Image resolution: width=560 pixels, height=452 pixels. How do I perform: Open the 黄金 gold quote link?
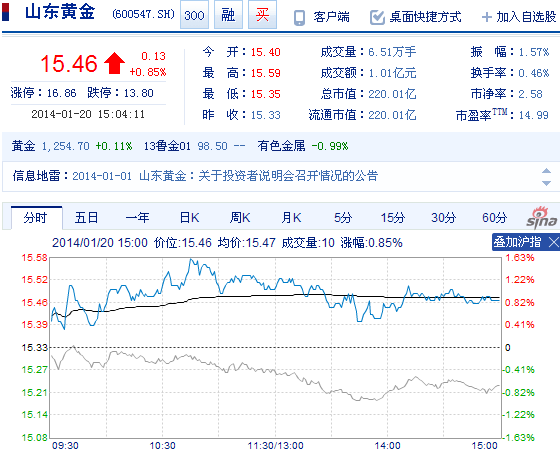23,146
